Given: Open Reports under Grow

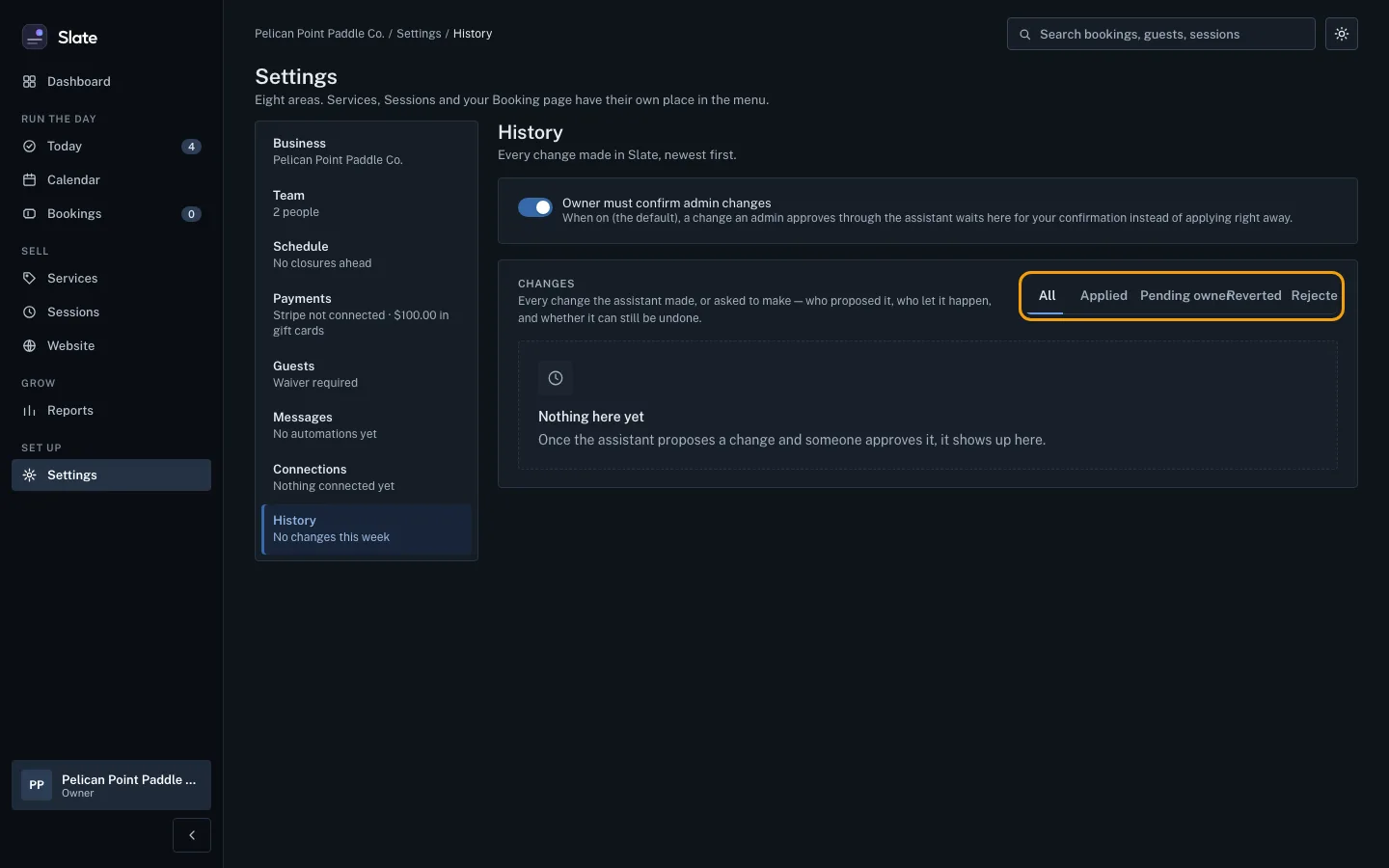Looking at the screenshot, I should point(111,411).
